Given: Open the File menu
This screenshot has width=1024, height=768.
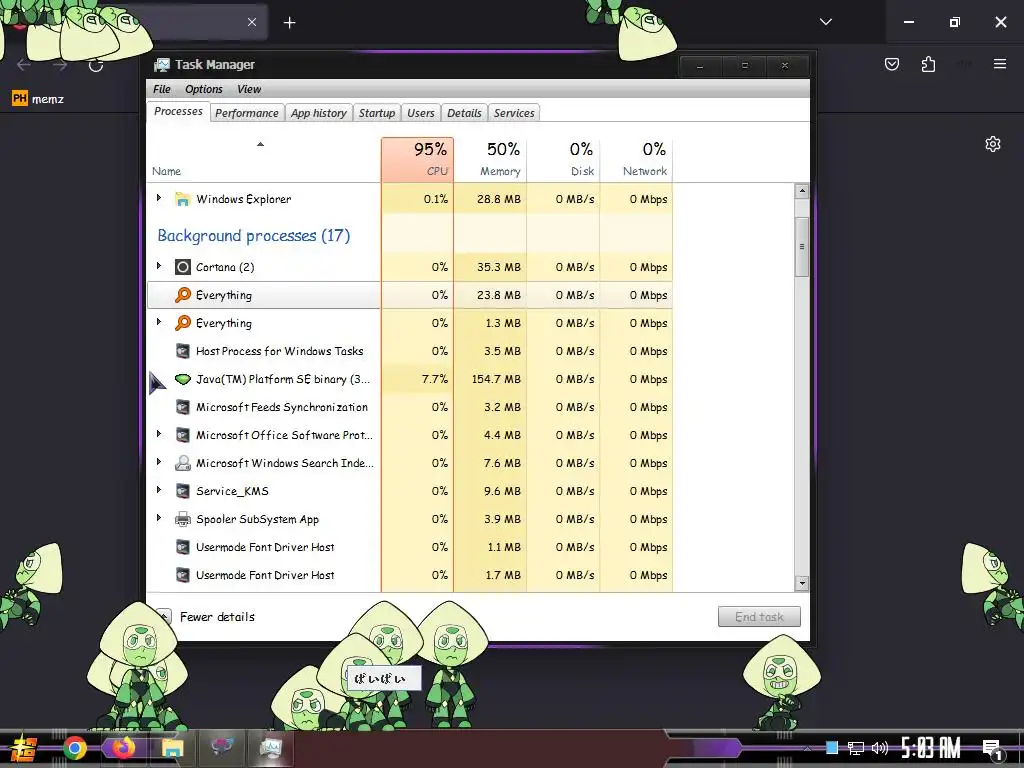Looking at the screenshot, I should (161, 89).
